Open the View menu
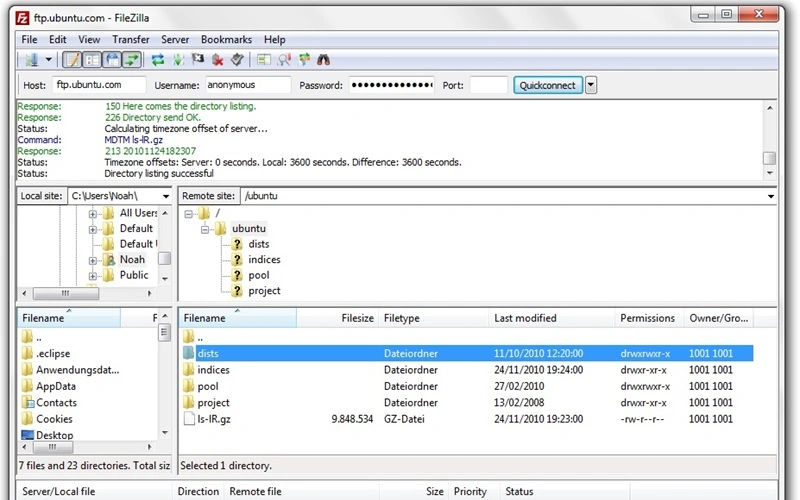The width and height of the screenshot is (800, 500). (x=89, y=39)
